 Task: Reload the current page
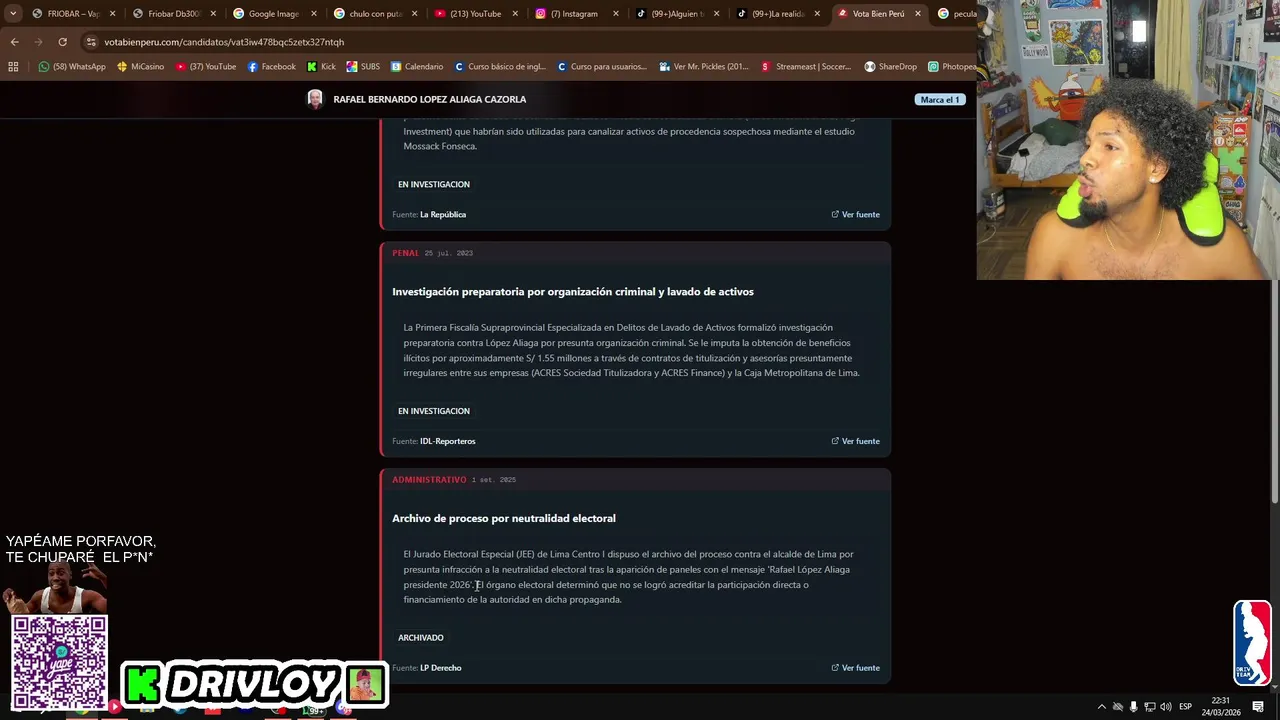point(62,42)
